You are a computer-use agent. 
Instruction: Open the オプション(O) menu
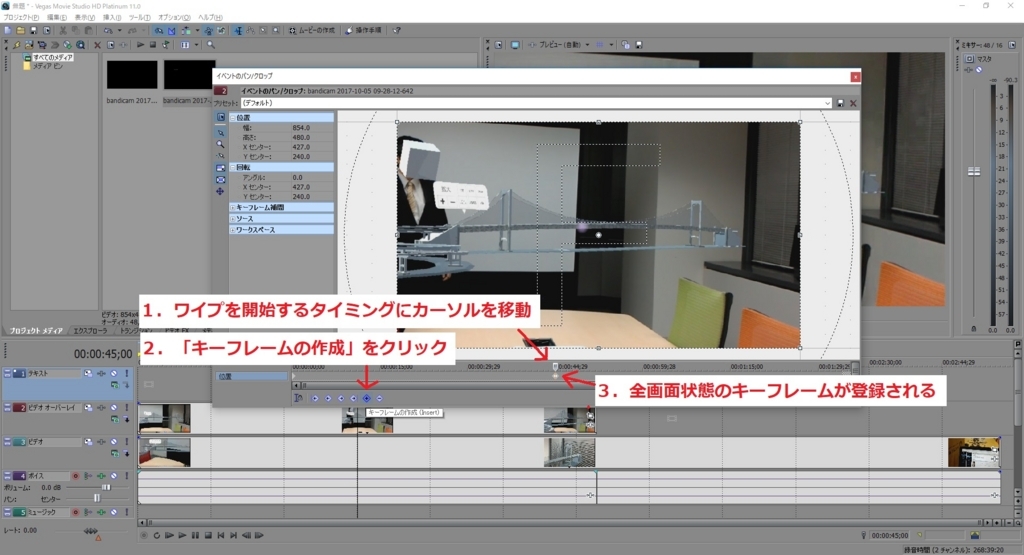(x=174, y=17)
